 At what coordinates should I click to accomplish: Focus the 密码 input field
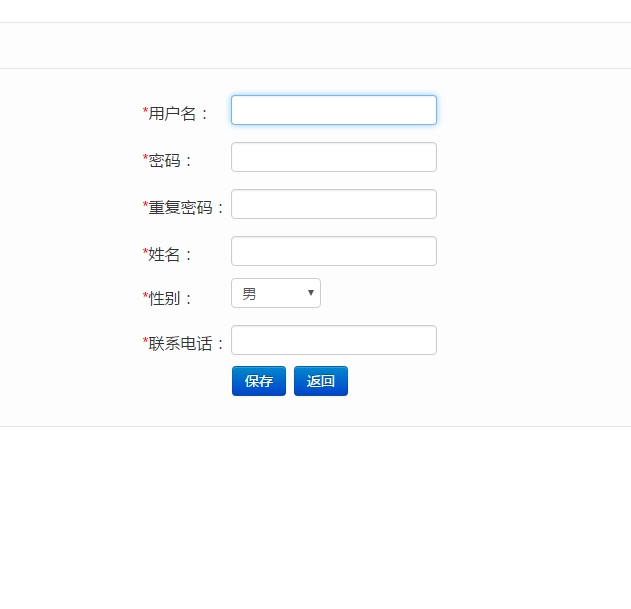tap(334, 157)
